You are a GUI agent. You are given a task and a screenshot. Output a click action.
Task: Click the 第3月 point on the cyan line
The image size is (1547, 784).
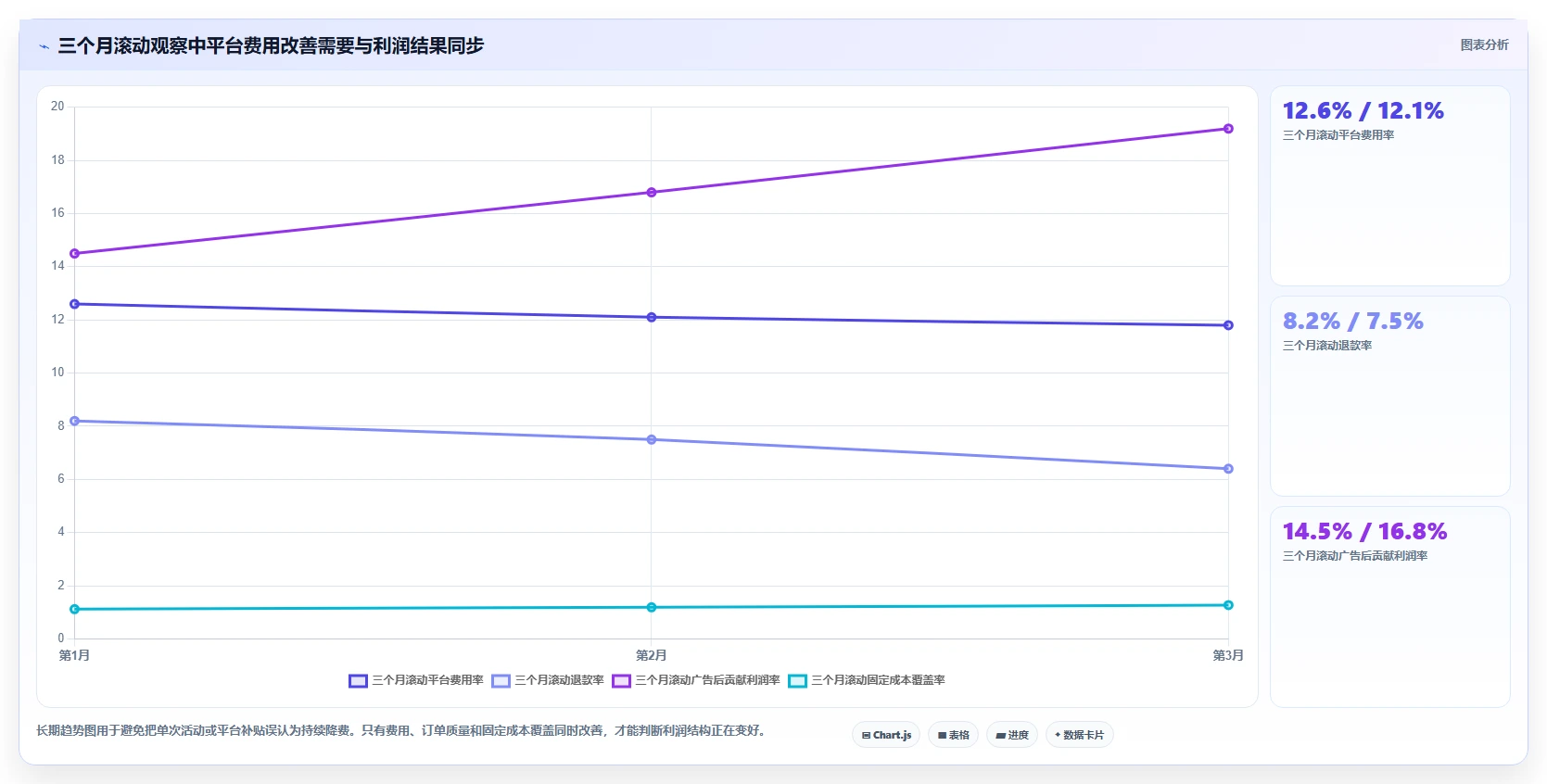pos(1228,605)
